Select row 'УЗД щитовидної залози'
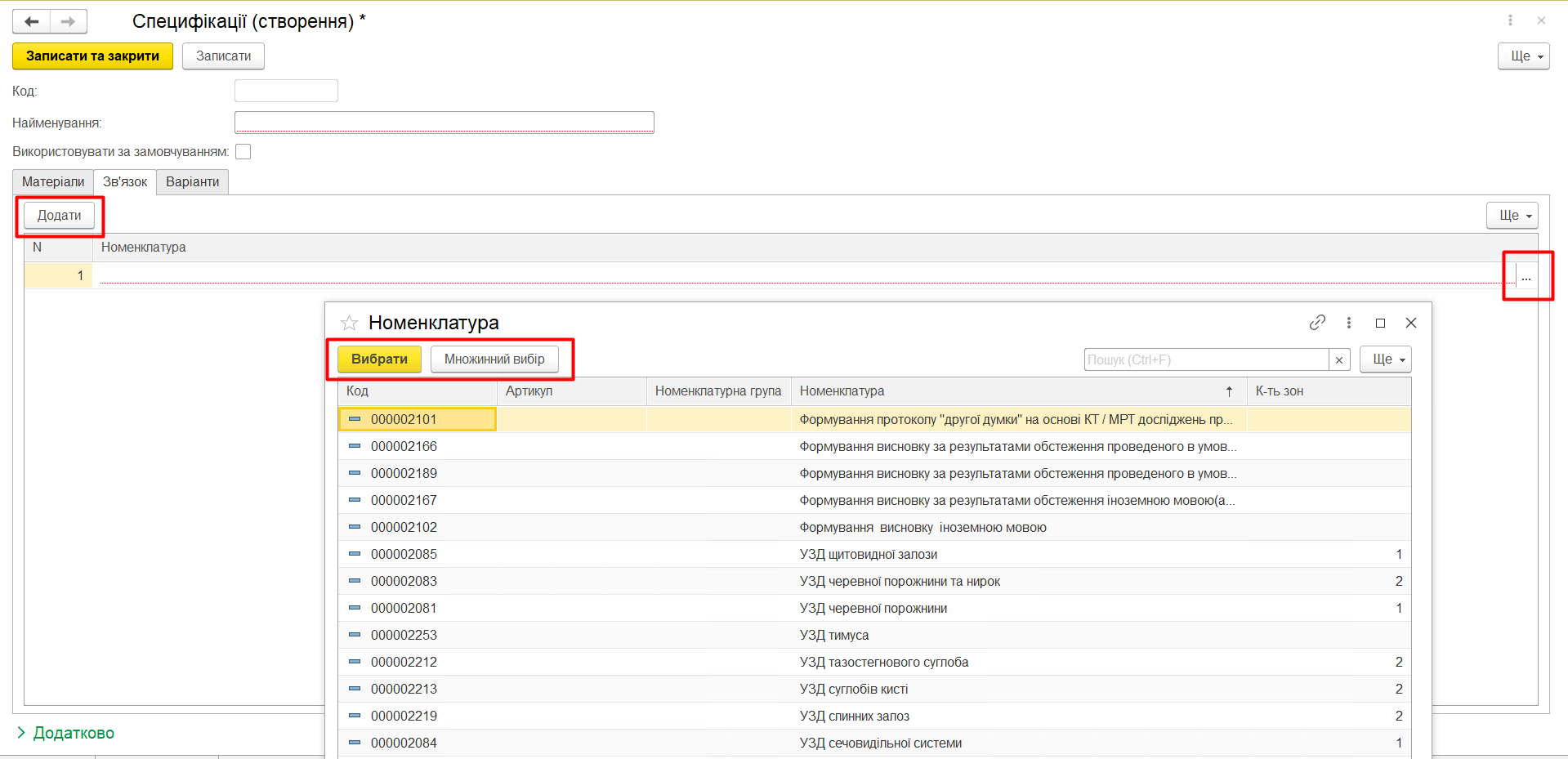 868,554
